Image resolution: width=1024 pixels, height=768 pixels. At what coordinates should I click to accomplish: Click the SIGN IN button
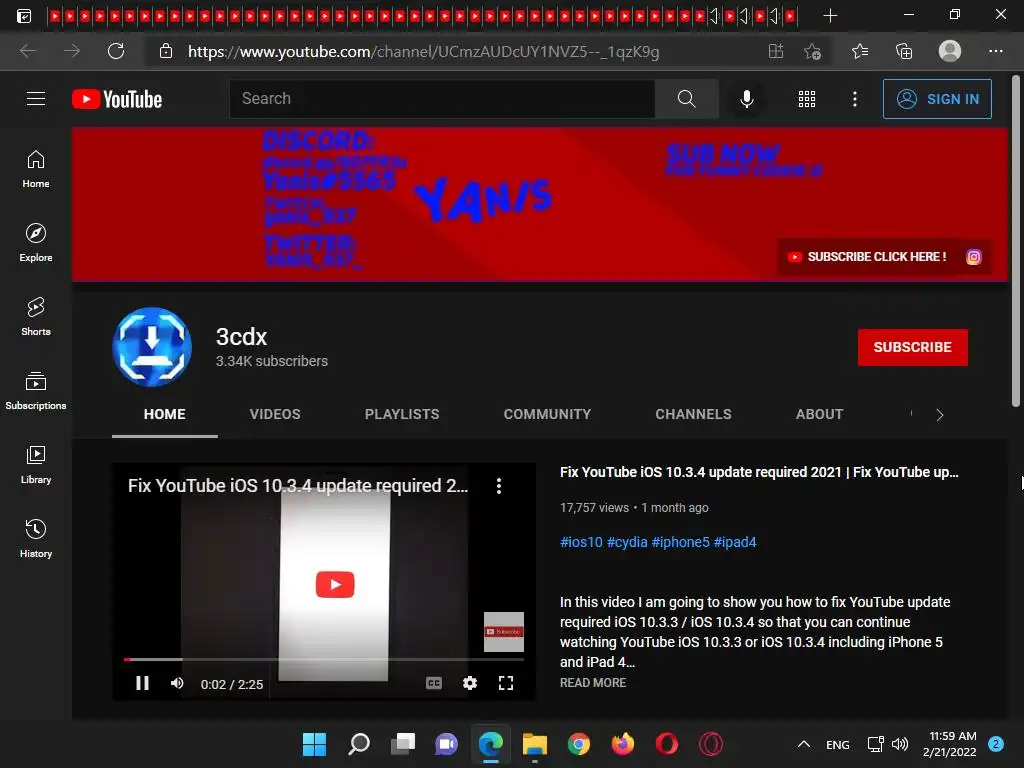click(937, 99)
